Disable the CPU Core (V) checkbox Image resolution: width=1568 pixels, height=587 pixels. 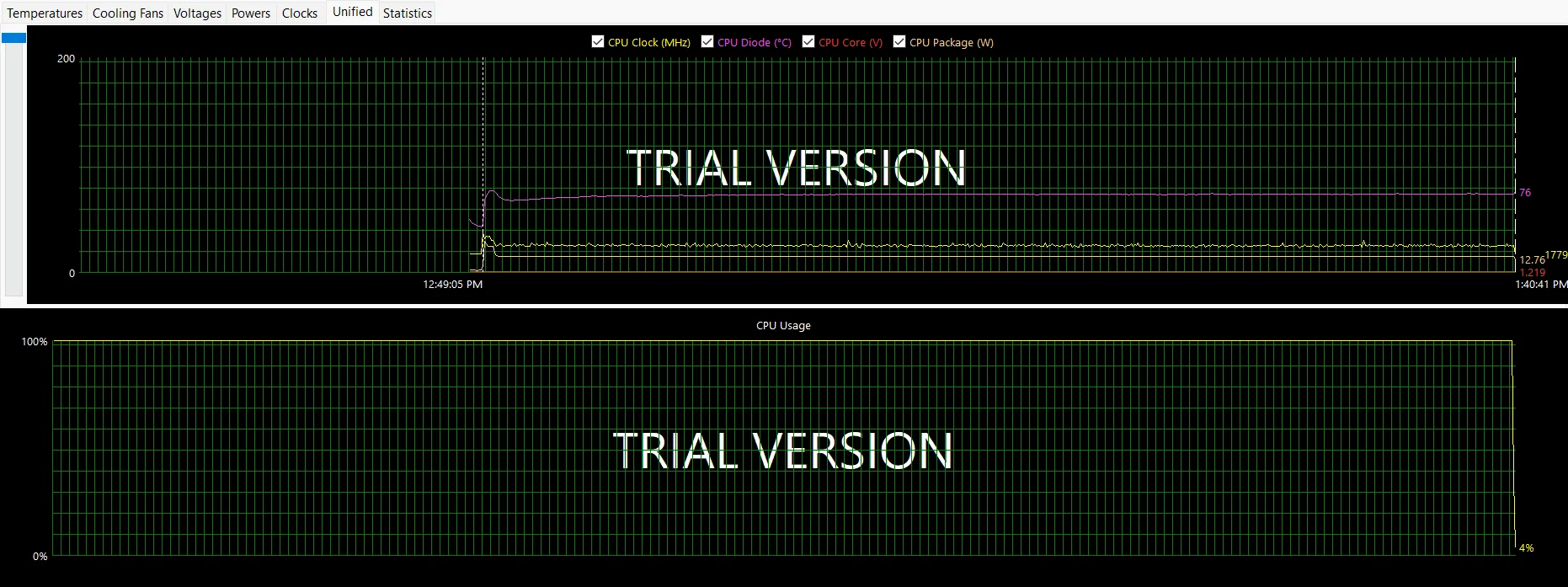point(808,42)
